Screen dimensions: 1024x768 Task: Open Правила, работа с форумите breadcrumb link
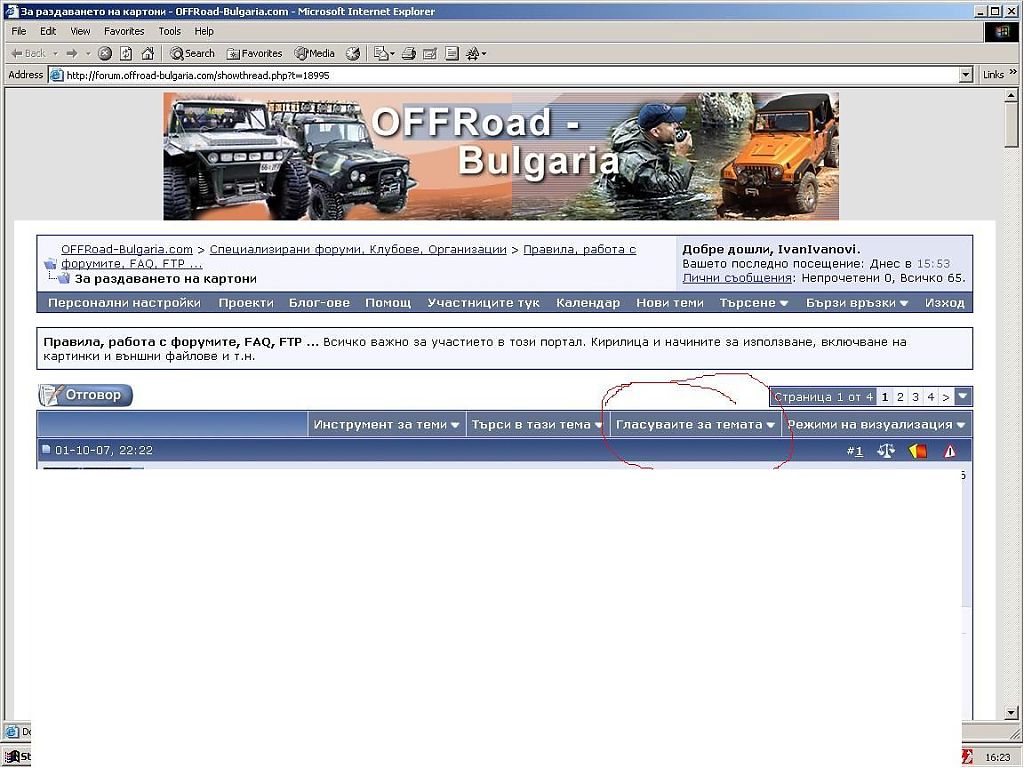580,249
